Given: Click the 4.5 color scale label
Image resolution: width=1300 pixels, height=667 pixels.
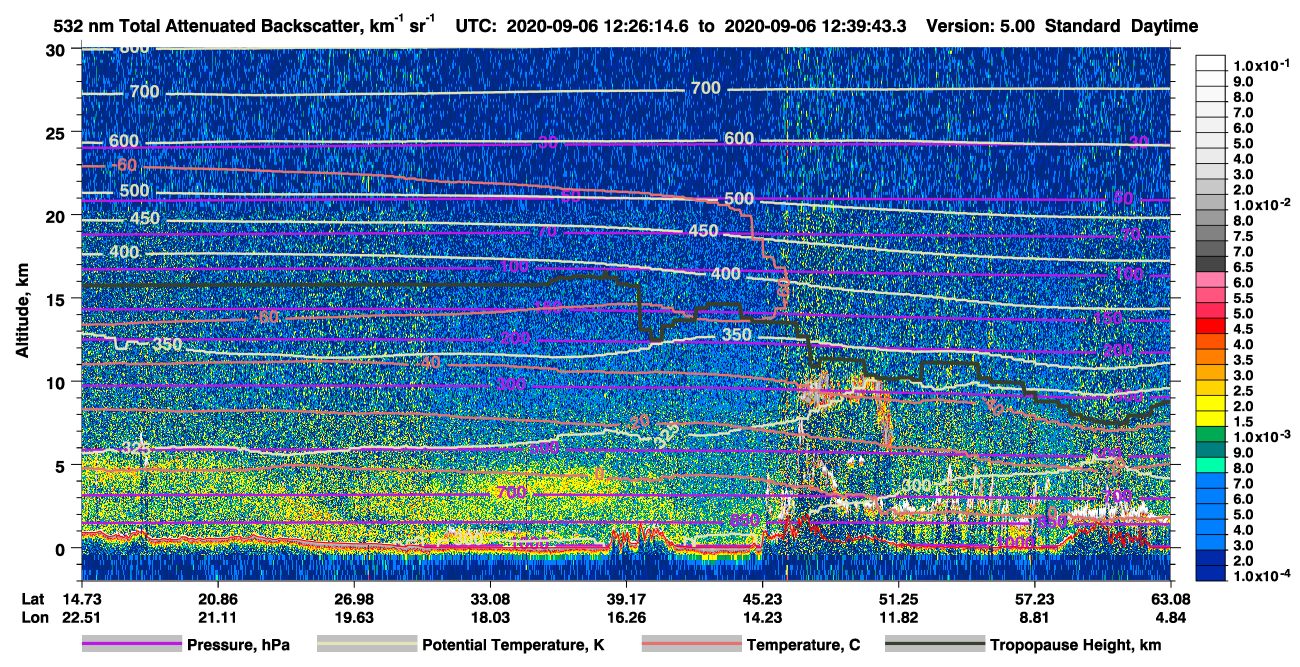Looking at the screenshot, I should 1244,329.
